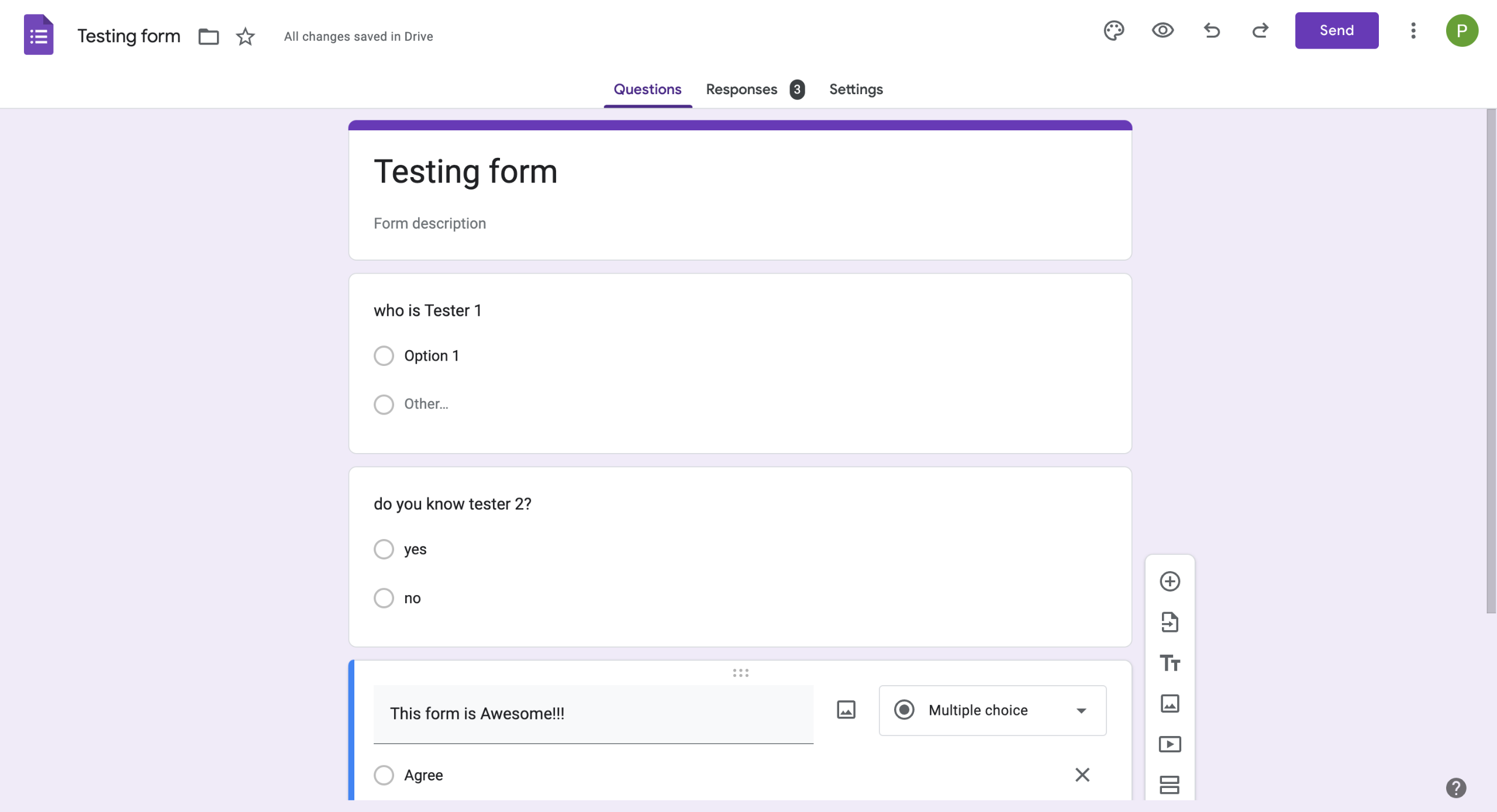Image resolution: width=1497 pixels, height=812 pixels.
Task: Redo the last change
Action: coord(1260,30)
